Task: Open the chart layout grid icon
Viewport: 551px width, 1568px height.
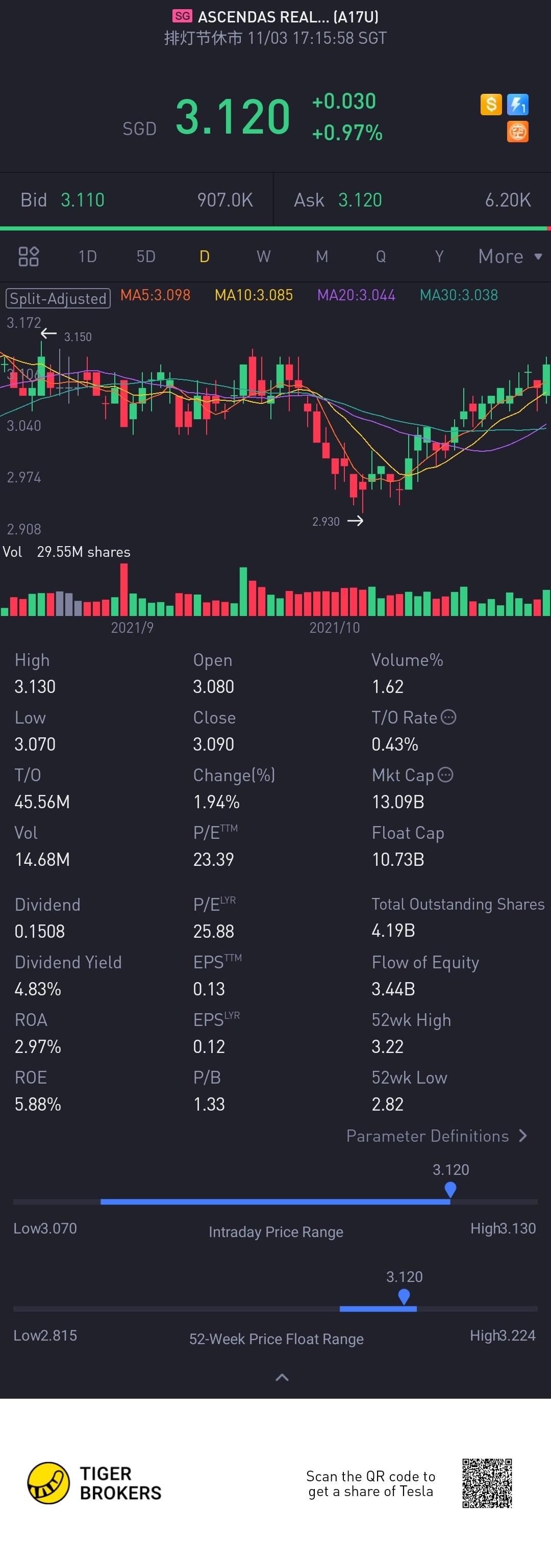Action: tap(29, 256)
